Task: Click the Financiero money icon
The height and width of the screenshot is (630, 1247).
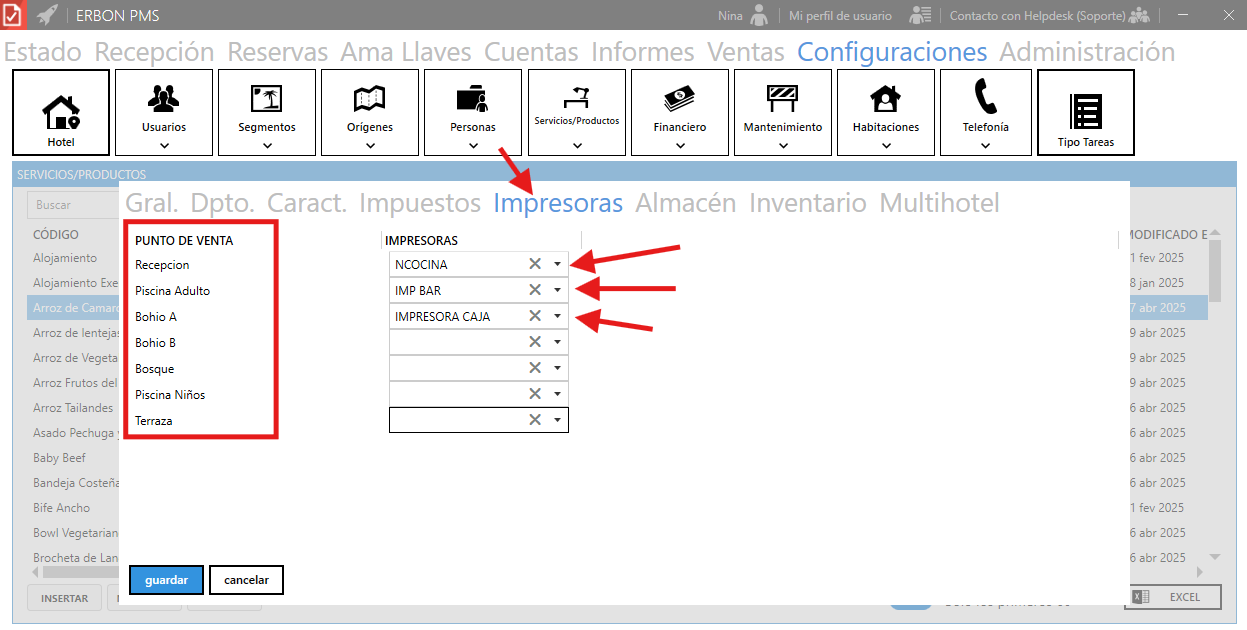Action: pyautogui.click(x=679, y=98)
